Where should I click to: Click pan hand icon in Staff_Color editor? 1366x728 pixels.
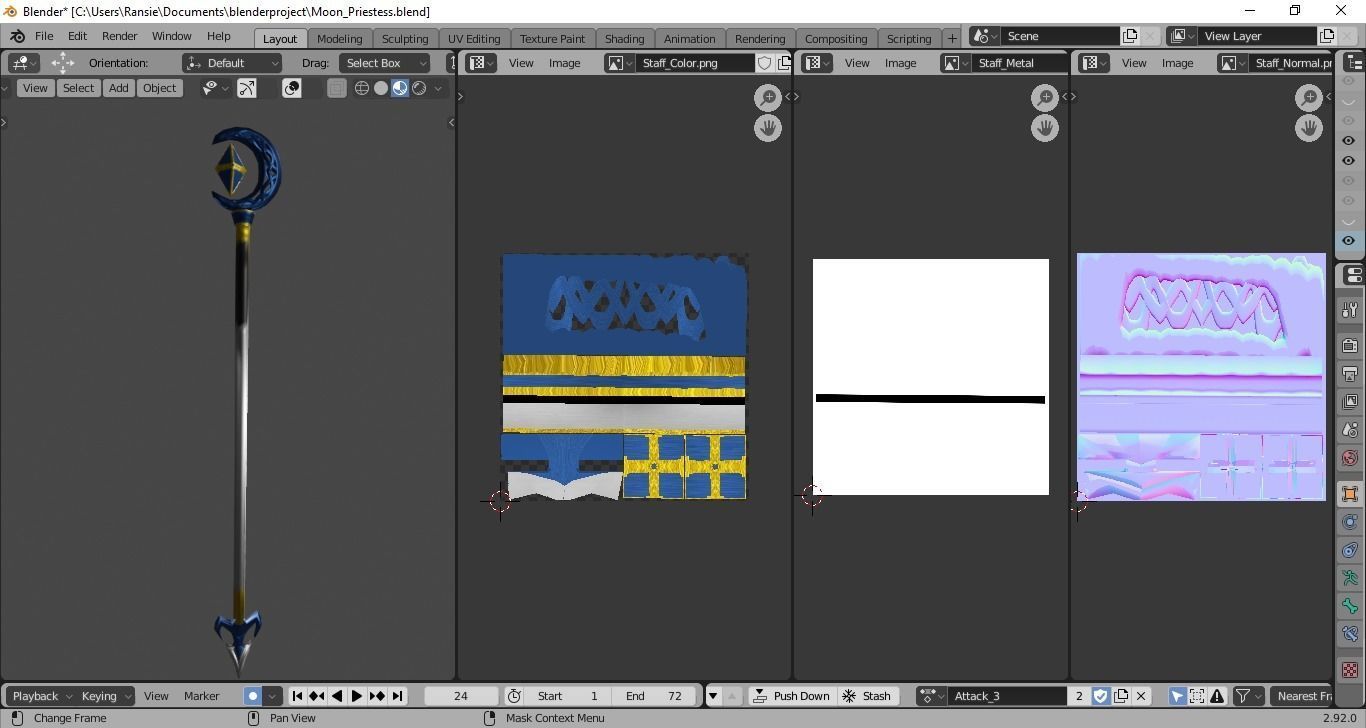(767, 128)
